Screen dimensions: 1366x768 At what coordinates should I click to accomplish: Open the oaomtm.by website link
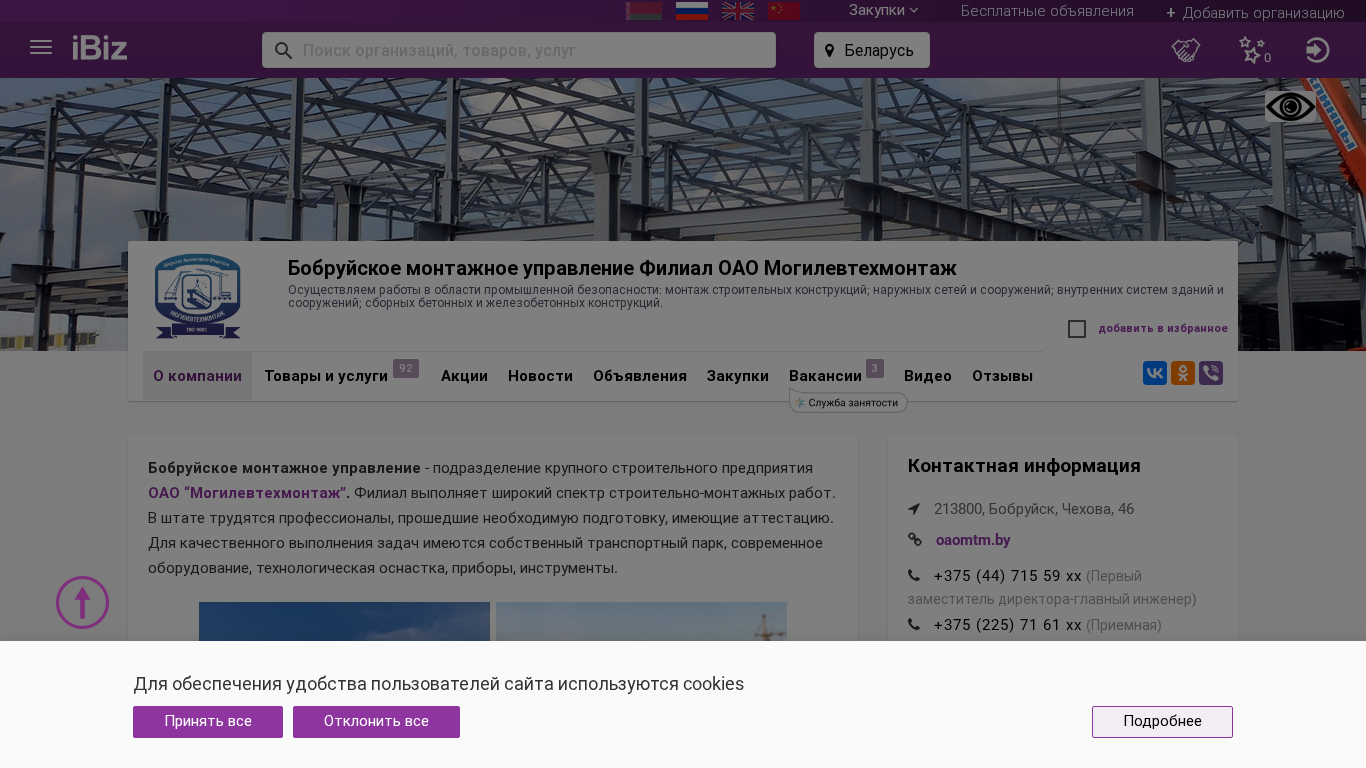click(973, 540)
